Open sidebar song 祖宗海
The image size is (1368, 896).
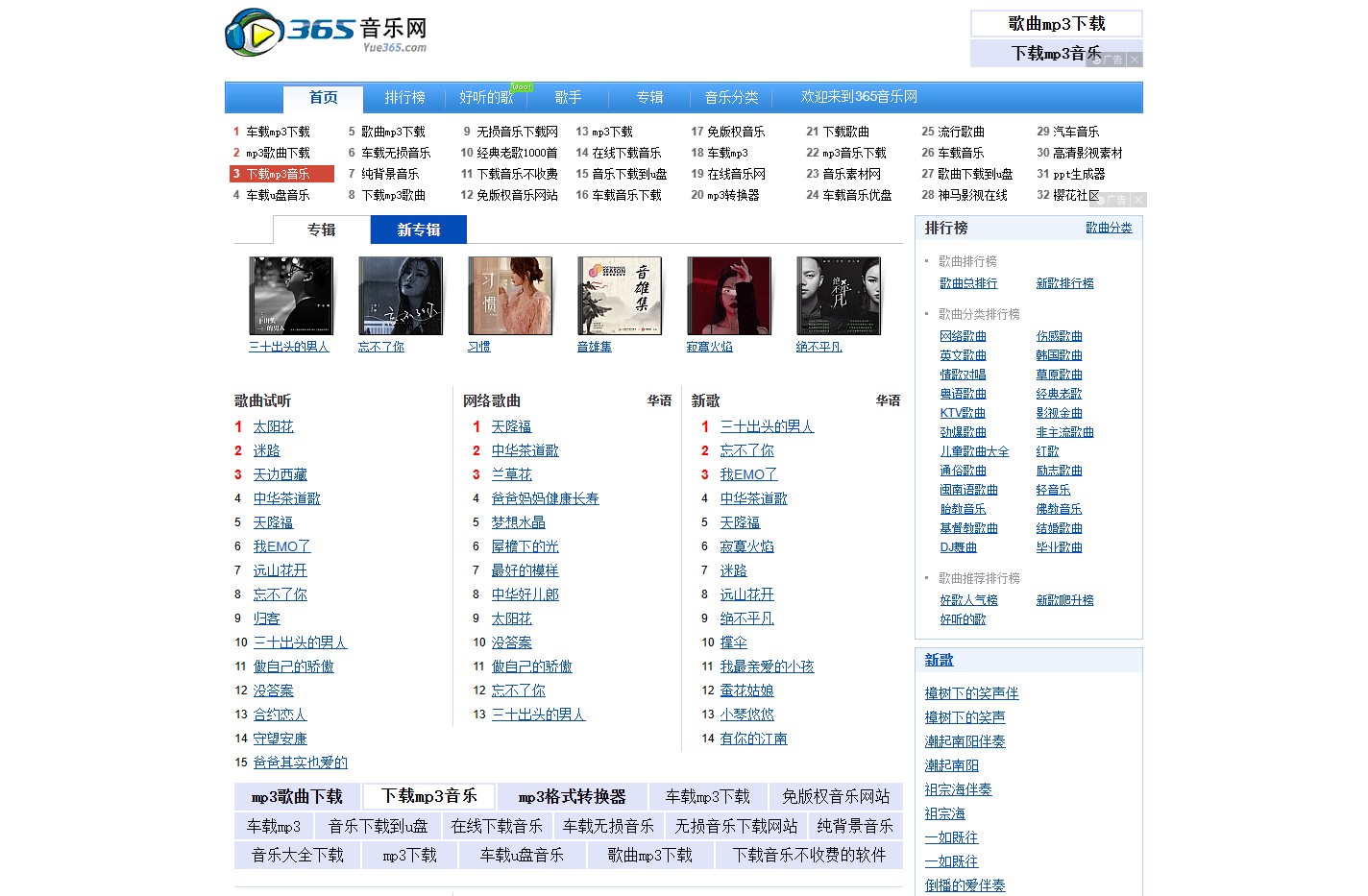pyautogui.click(x=944, y=813)
